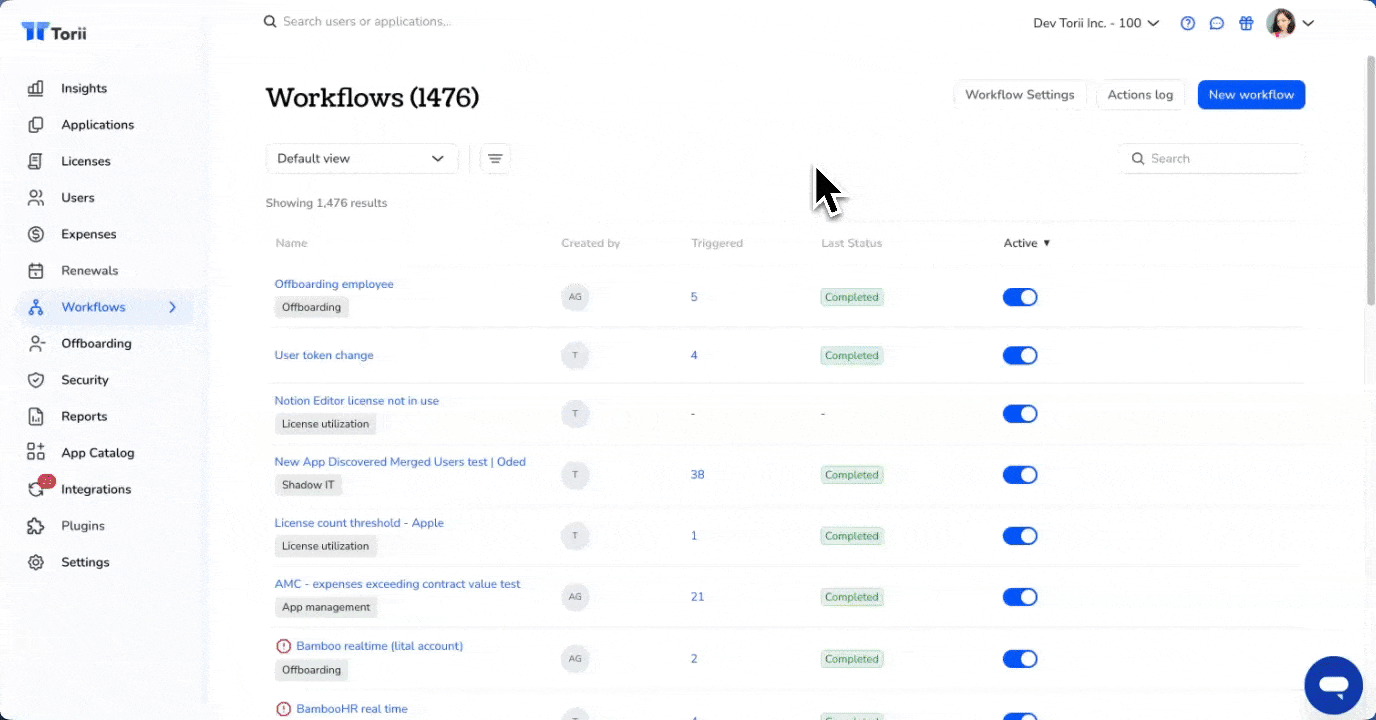Click the App Catalog icon
The image size is (1376, 720).
(x=36, y=453)
